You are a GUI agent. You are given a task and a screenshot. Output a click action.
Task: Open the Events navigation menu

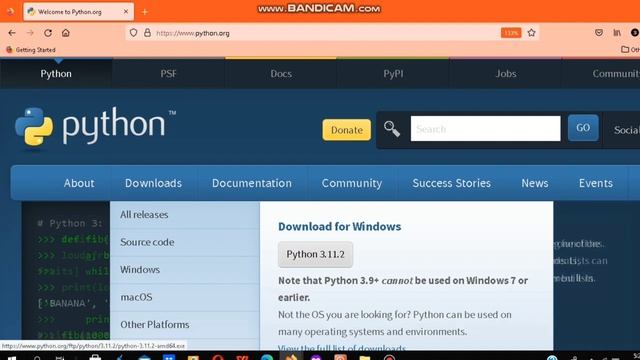pyautogui.click(x=596, y=183)
